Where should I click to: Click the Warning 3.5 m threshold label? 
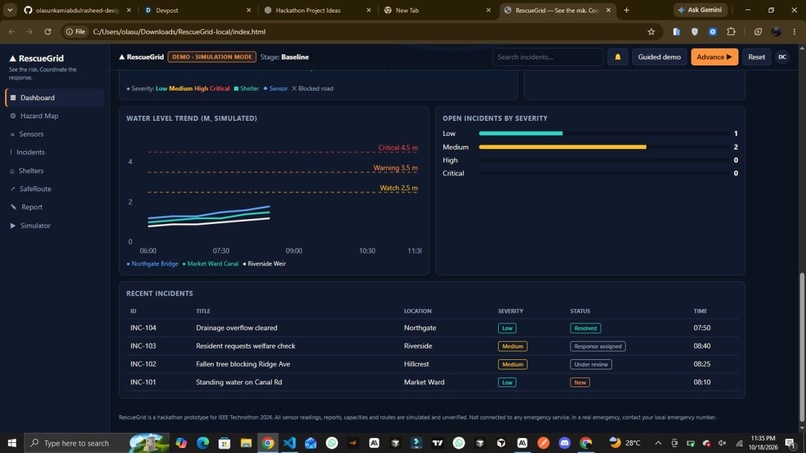(x=395, y=168)
